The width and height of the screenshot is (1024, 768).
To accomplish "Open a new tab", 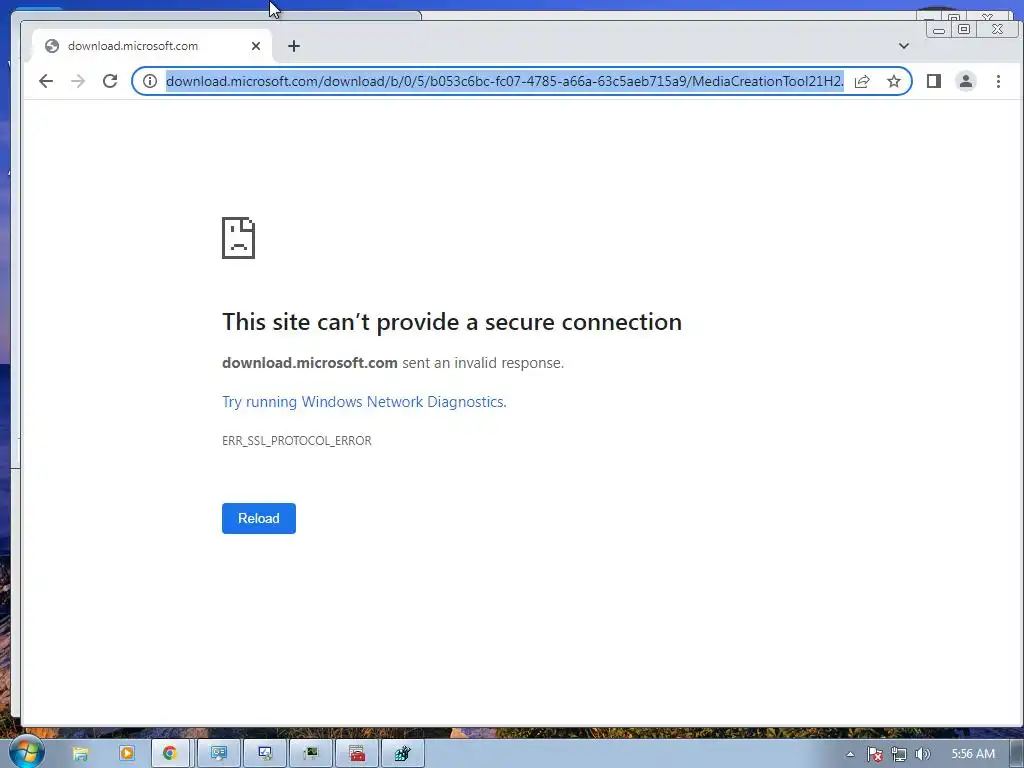I will (294, 46).
